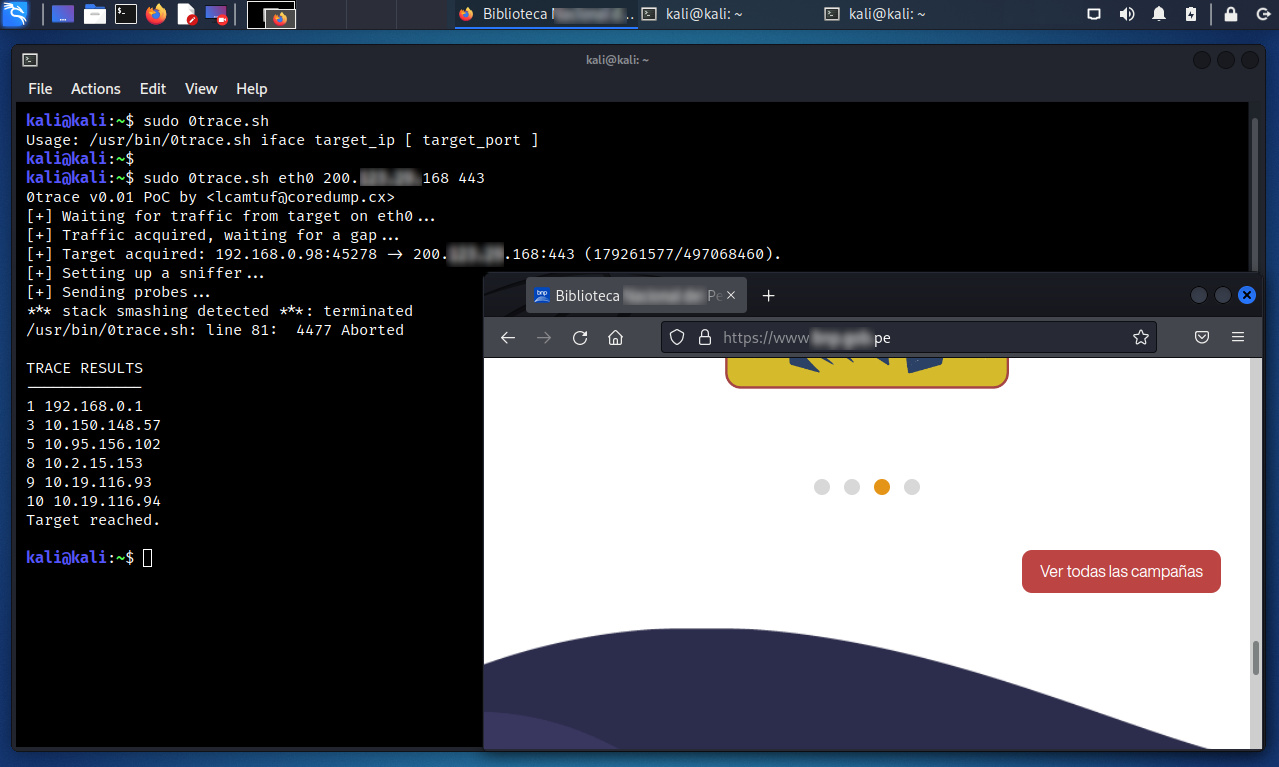Open the terminal Actions menu

click(96, 89)
